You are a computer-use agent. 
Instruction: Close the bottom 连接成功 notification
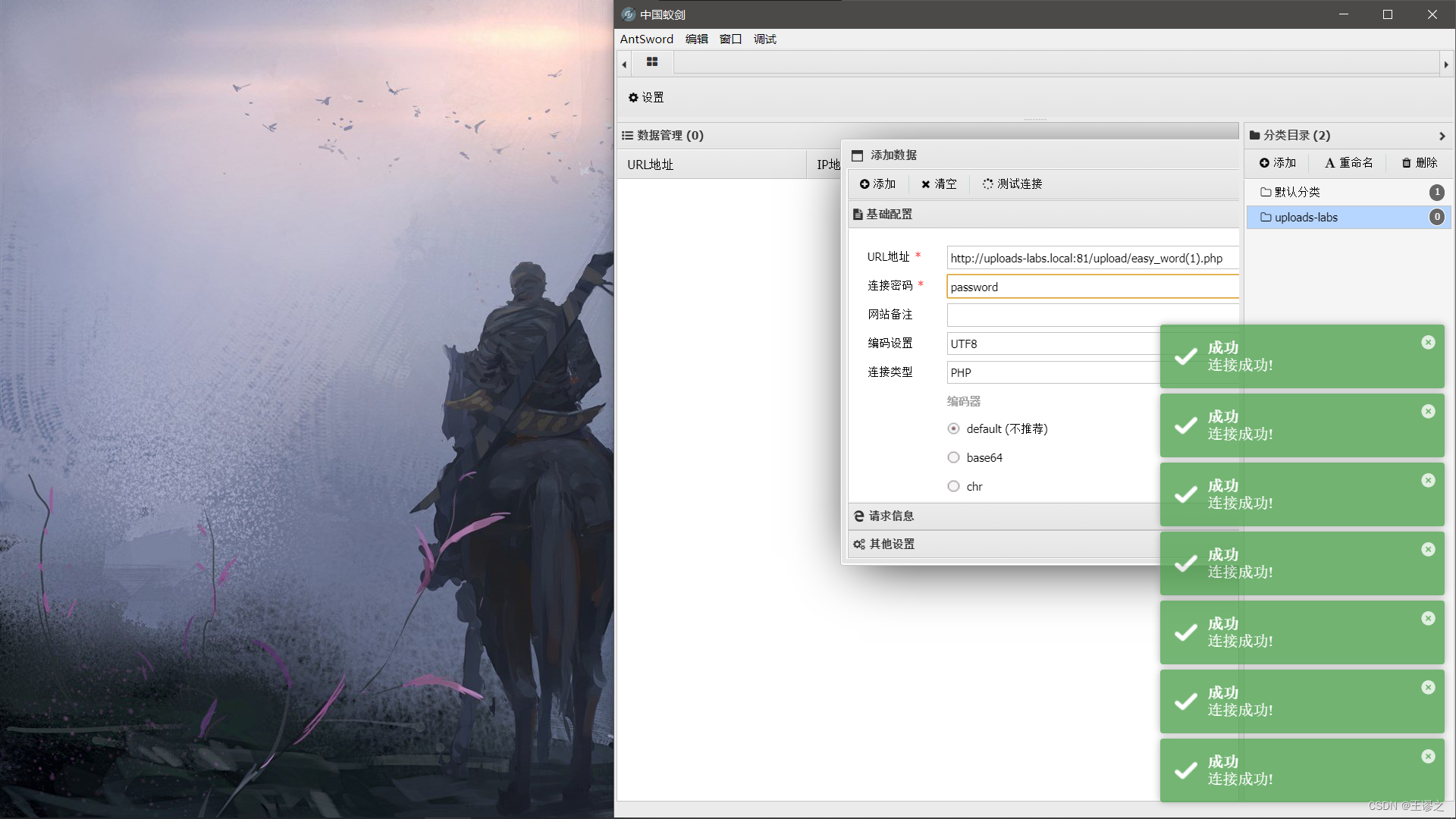(1428, 757)
